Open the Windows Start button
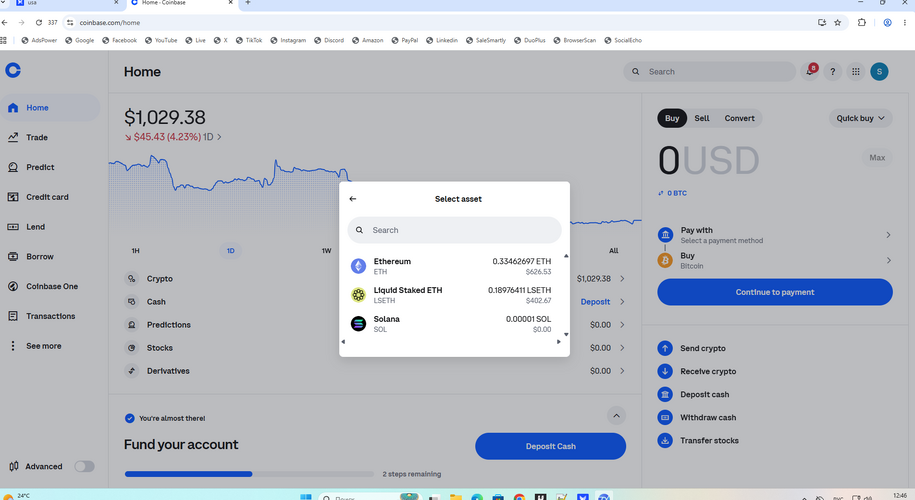This screenshot has width=915, height=500. pyautogui.click(x=305, y=497)
